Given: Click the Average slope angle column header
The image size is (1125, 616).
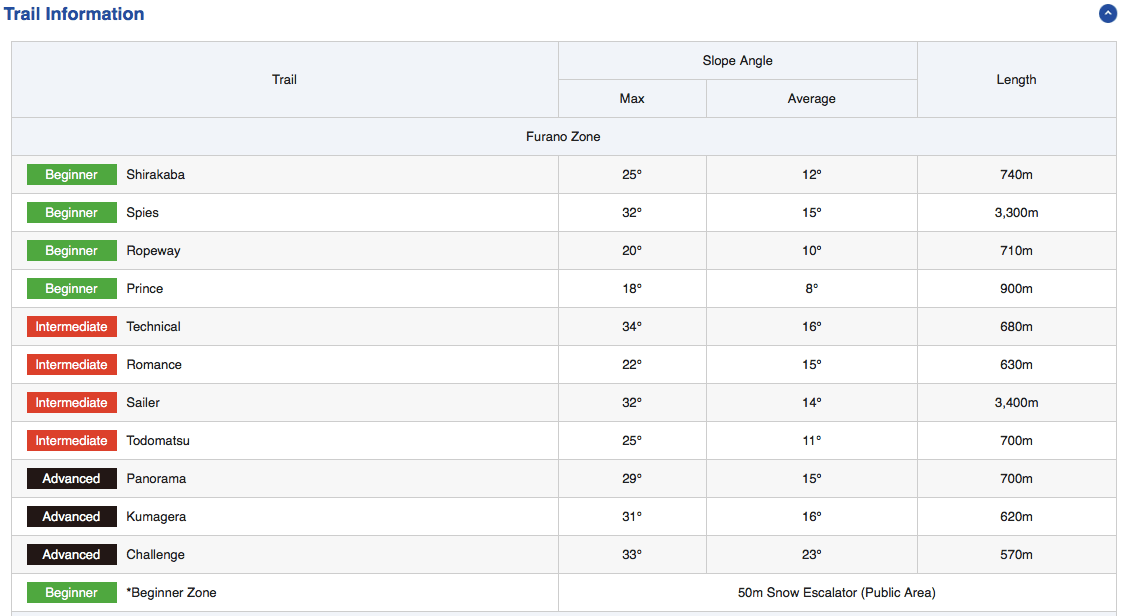Looking at the screenshot, I should coord(811,99).
